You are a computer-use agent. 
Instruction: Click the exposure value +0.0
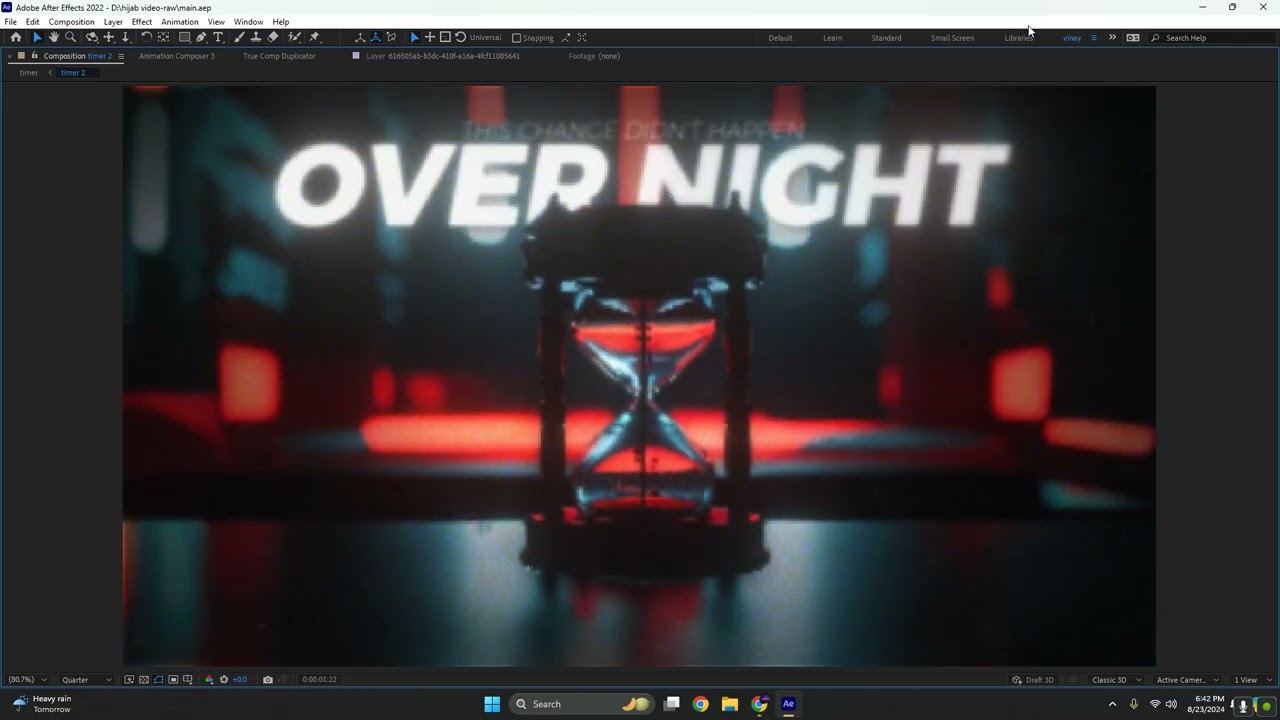coord(240,680)
